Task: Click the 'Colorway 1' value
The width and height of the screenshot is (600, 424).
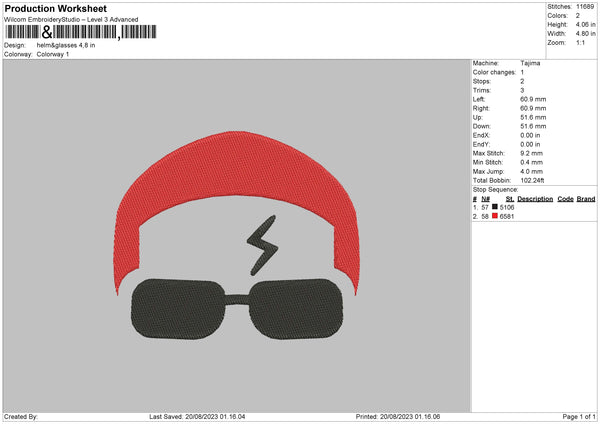Action: [53, 54]
